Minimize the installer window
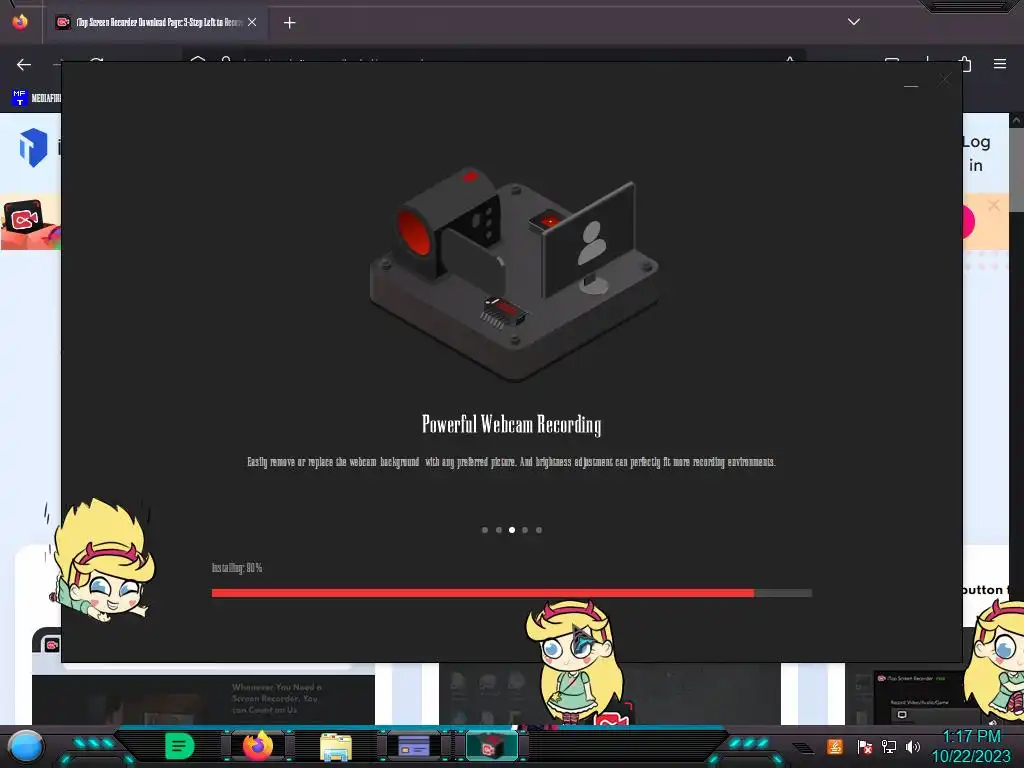 (x=911, y=84)
